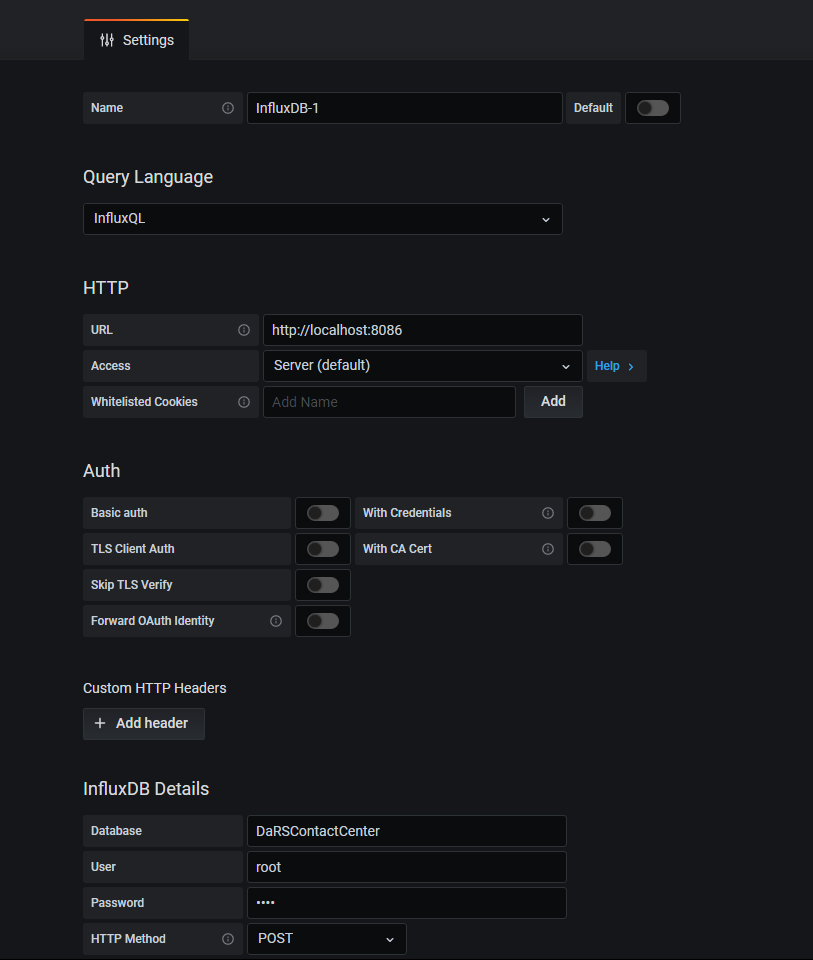813x960 pixels.
Task: Toggle the Default data source switch
Action: [653, 108]
